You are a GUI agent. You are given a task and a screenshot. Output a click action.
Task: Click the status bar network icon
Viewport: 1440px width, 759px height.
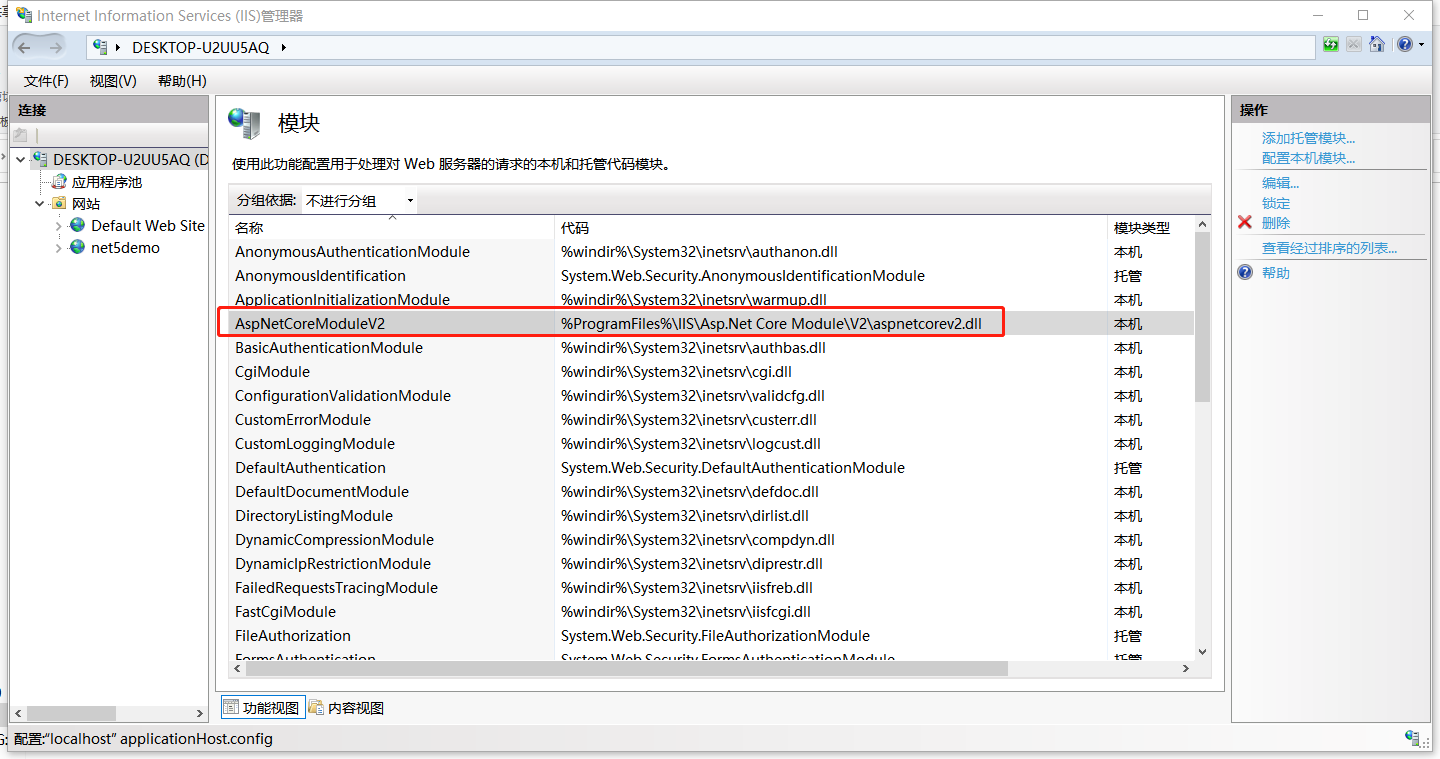(1414, 739)
